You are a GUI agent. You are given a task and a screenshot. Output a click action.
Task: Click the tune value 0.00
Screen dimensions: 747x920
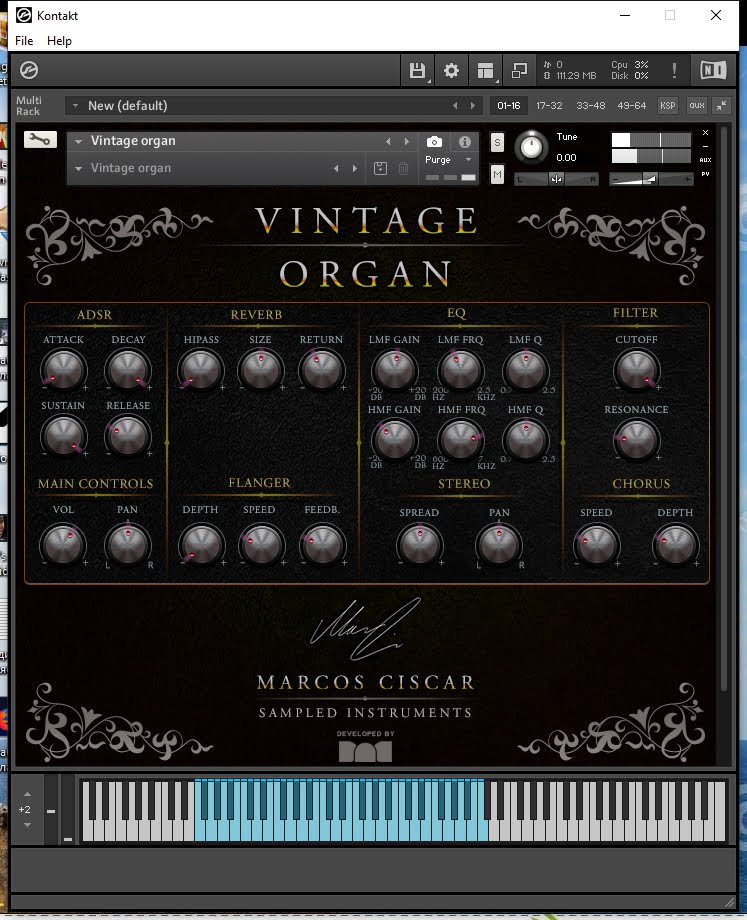pos(566,158)
